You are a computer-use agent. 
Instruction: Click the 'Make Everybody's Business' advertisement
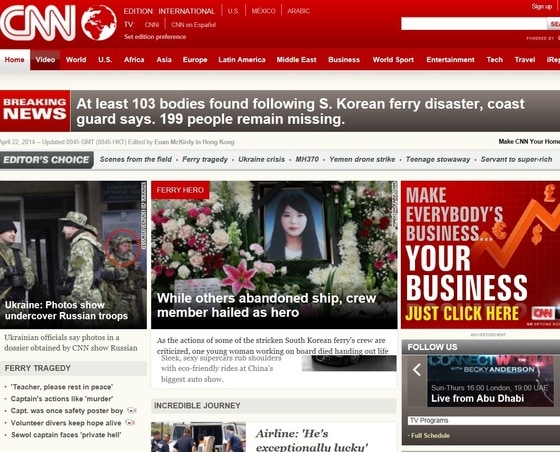tap(480, 255)
